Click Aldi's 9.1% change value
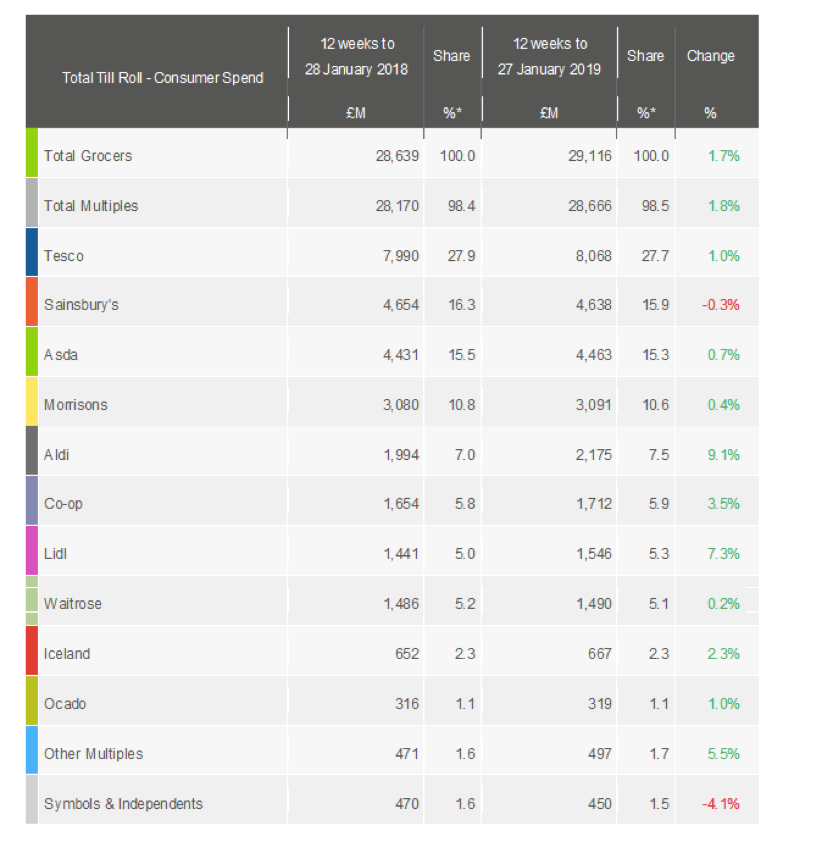831x841 pixels. [x=723, y=455]
